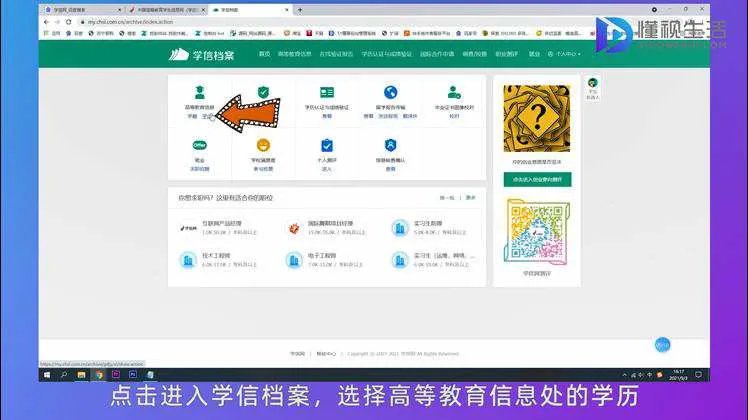This screenshot has width=748, height=420.
Task: Click the green 点击进入 career assessment button
Action: 537,179
